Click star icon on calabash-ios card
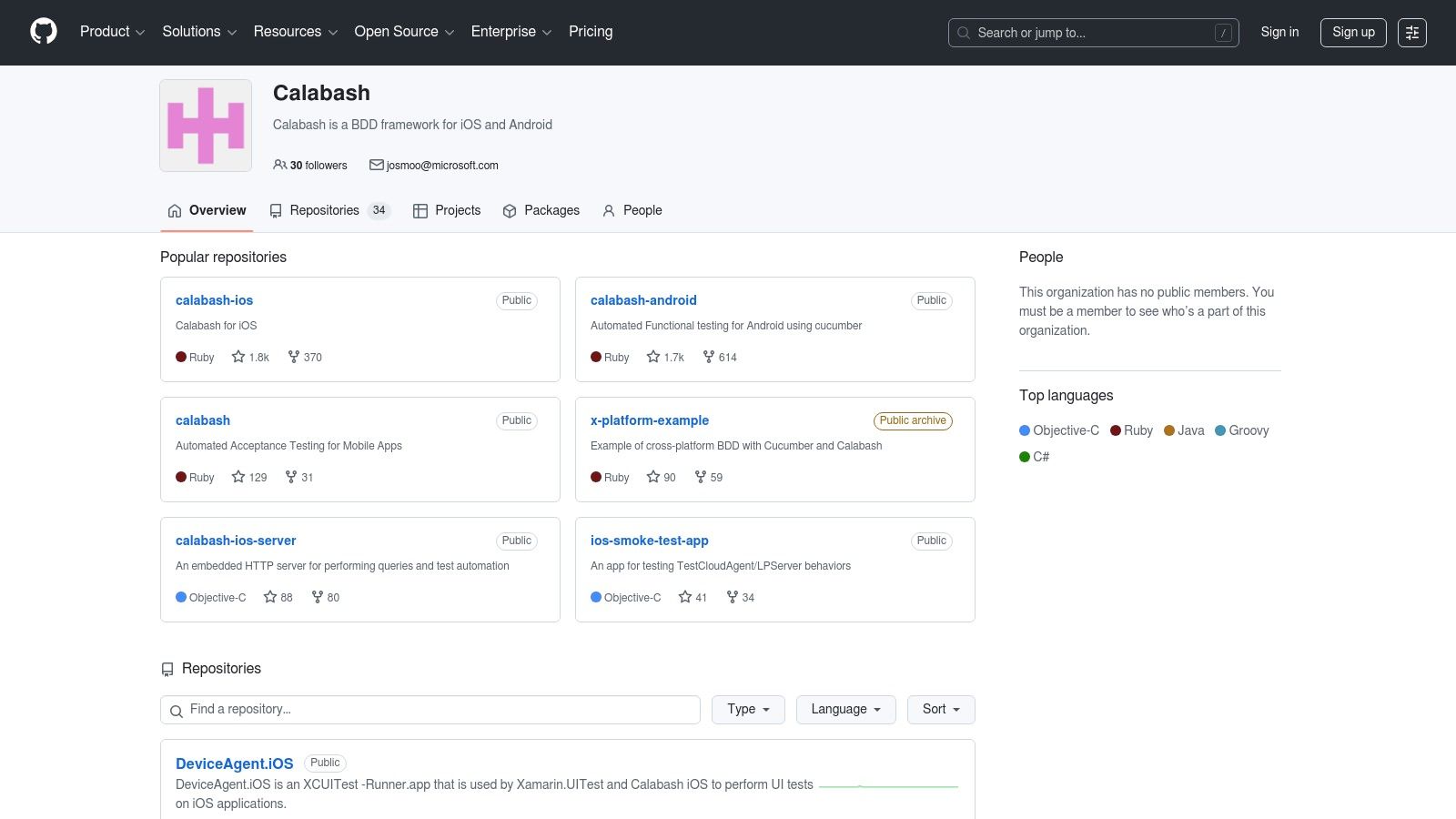The image size is (1456, 819). [238, 357]
